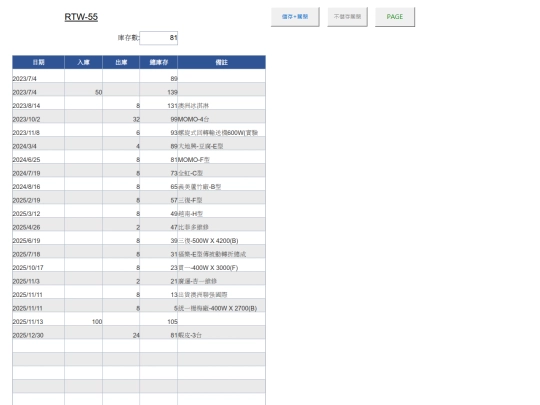Select the 入庫 column header
The height and width of the screenshot is (405, 540).
coord(83,62)
